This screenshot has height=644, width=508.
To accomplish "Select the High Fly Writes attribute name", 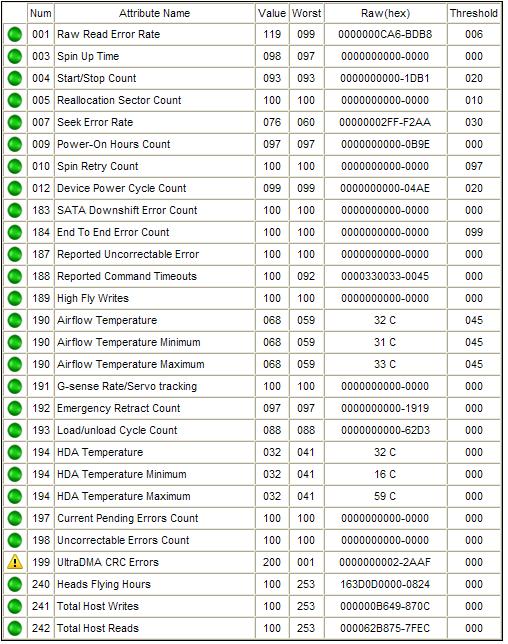I will [93, 299].
